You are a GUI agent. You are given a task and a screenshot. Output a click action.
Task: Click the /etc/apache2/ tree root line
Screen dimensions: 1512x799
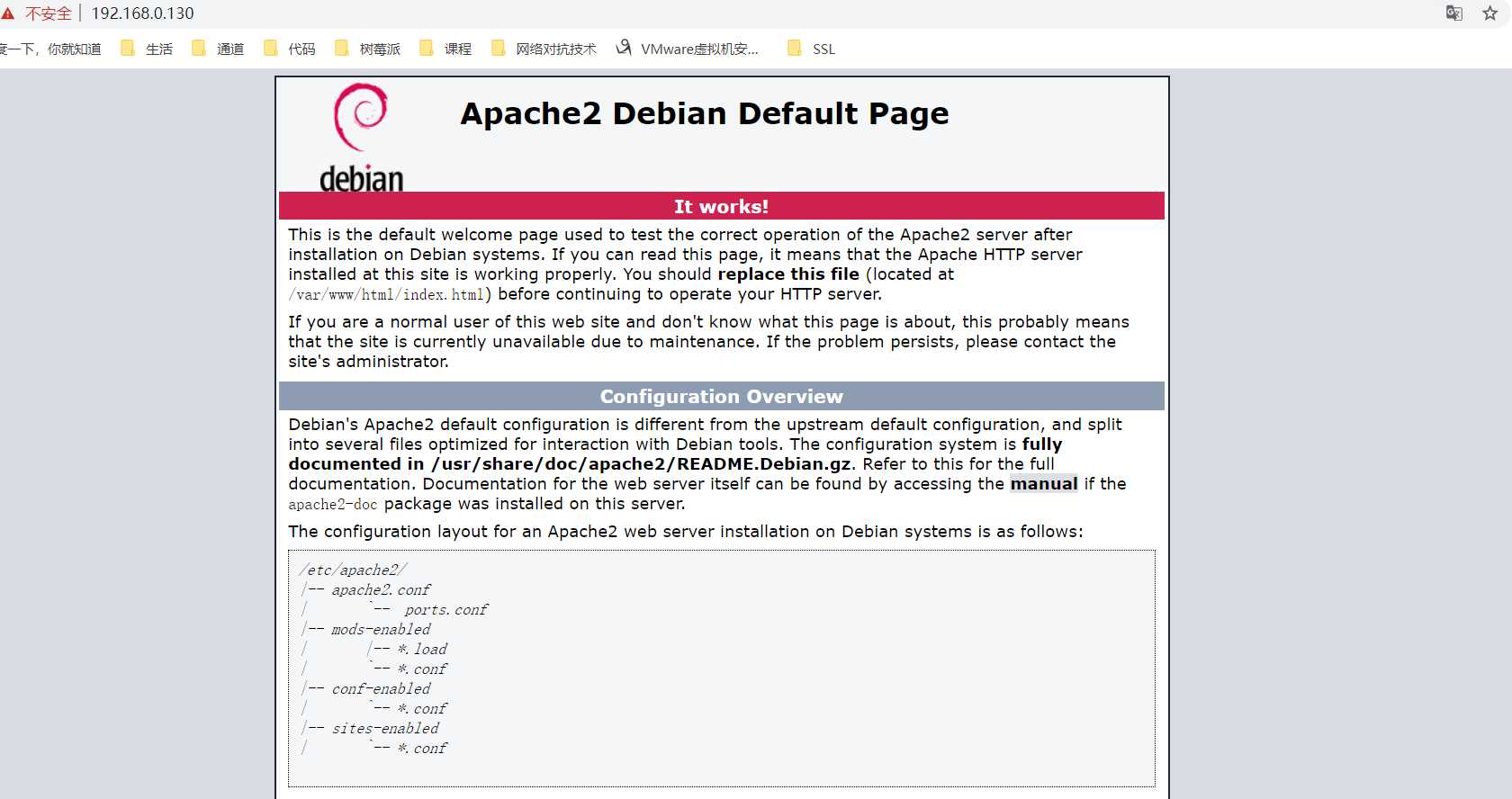353,570
